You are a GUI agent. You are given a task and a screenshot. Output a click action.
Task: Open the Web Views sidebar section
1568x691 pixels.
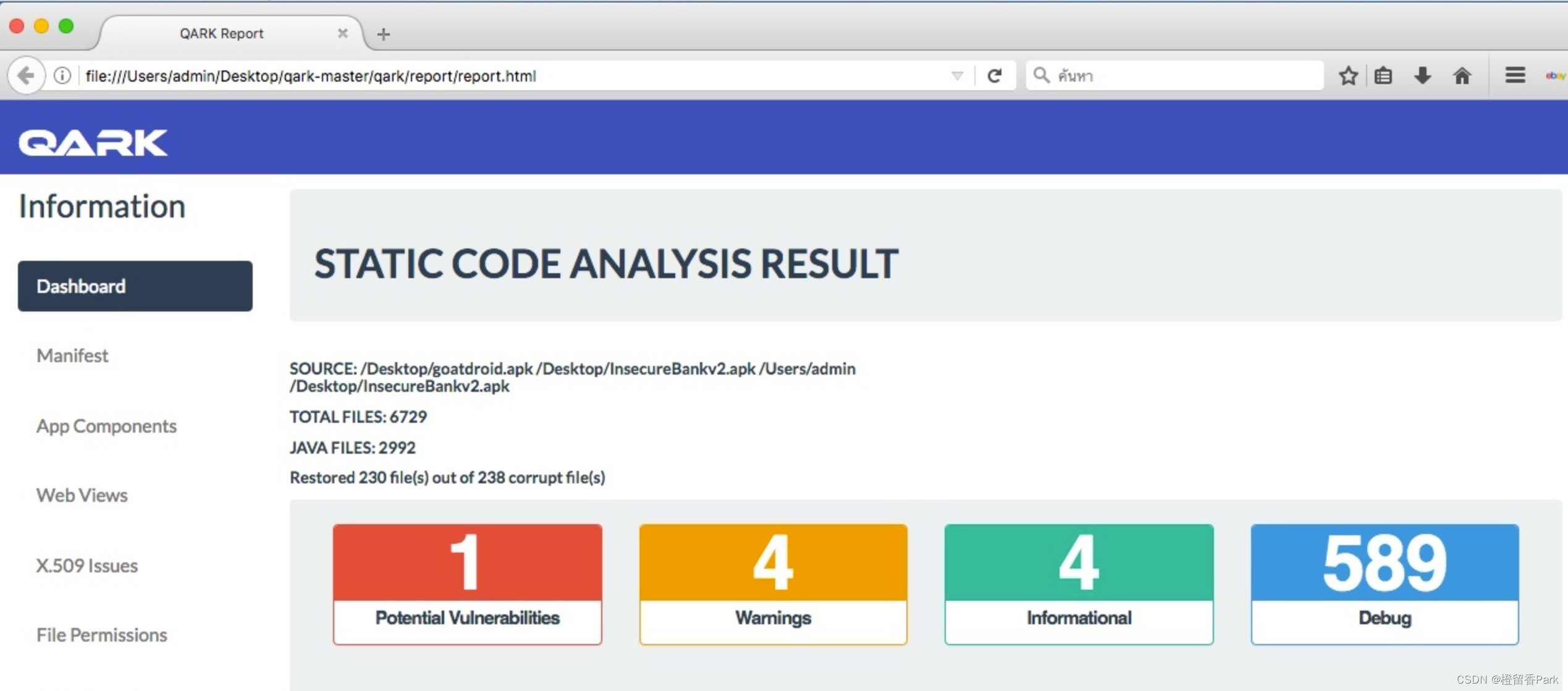pyautogui.click(x=82, y=495)
